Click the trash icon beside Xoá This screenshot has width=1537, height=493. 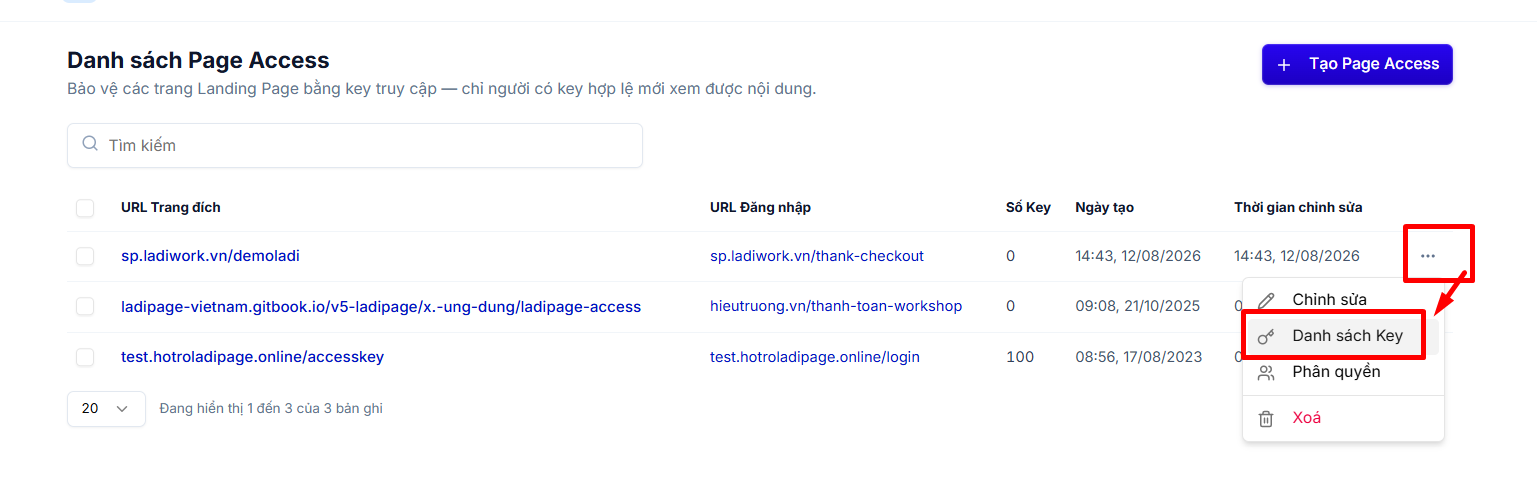[1266, 418]
